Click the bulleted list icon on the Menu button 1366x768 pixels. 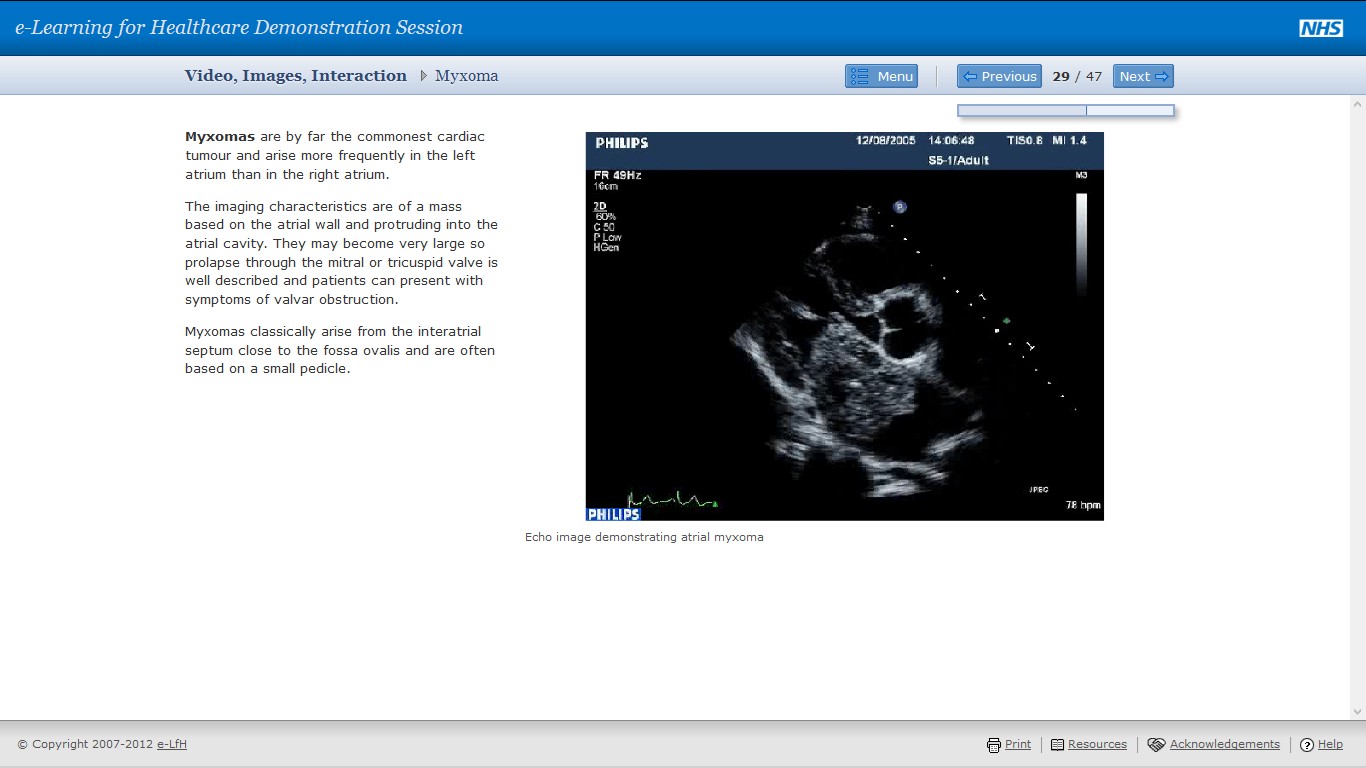(x=859, y=76)
